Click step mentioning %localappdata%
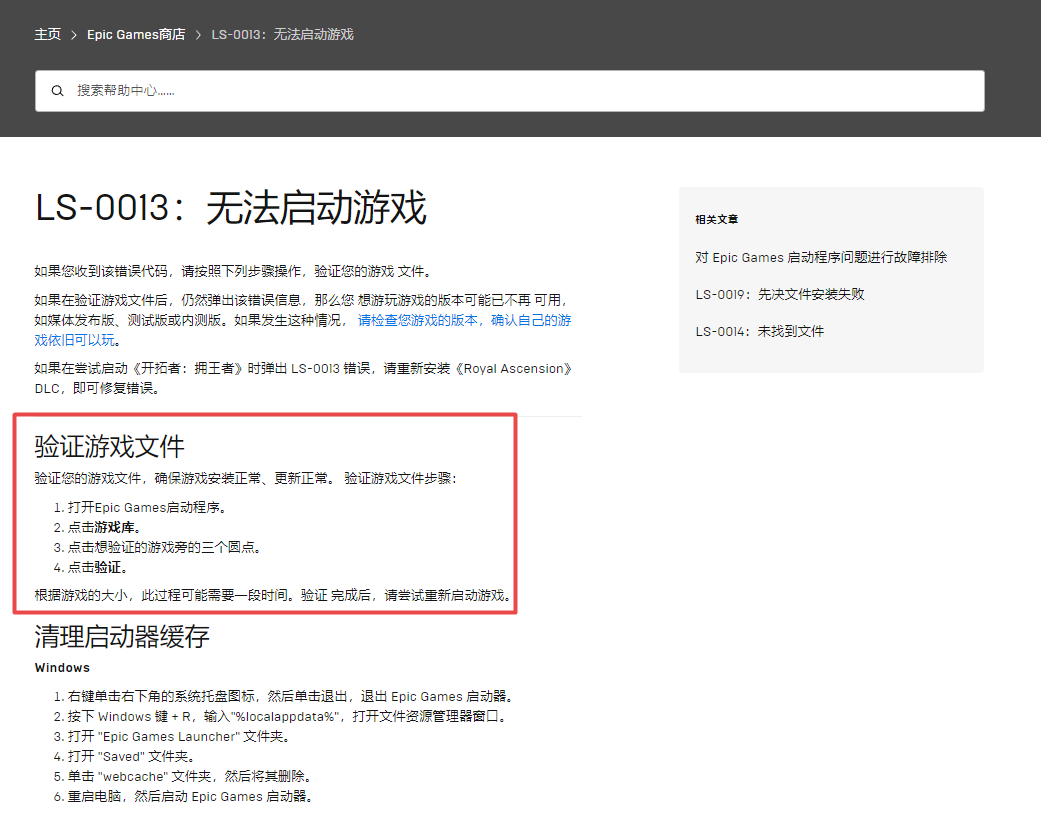 coord(289,716)
